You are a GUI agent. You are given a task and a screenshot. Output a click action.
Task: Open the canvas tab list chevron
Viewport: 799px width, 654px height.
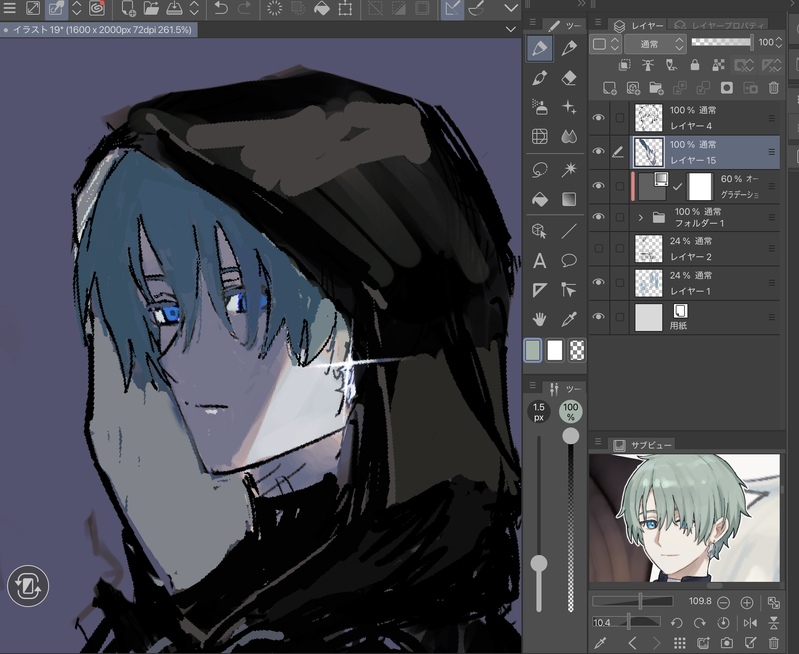point(511,30)
